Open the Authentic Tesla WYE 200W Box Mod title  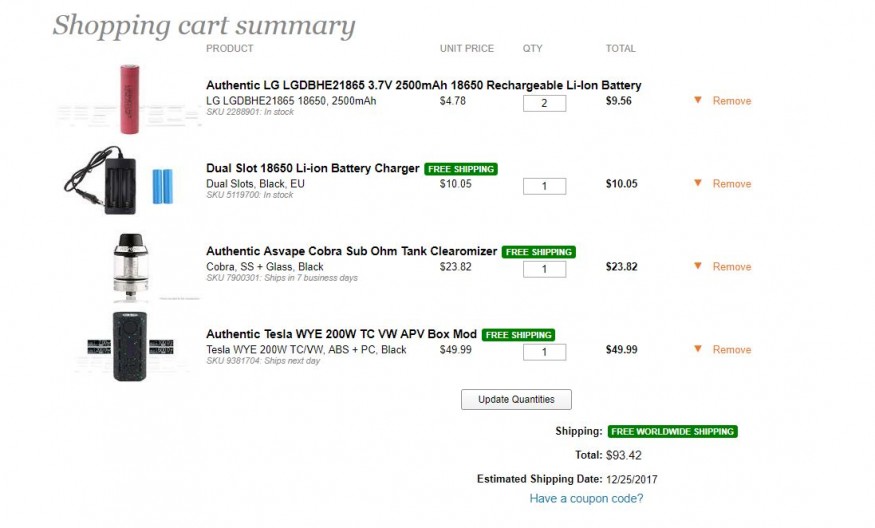click(x=342, y=334)
